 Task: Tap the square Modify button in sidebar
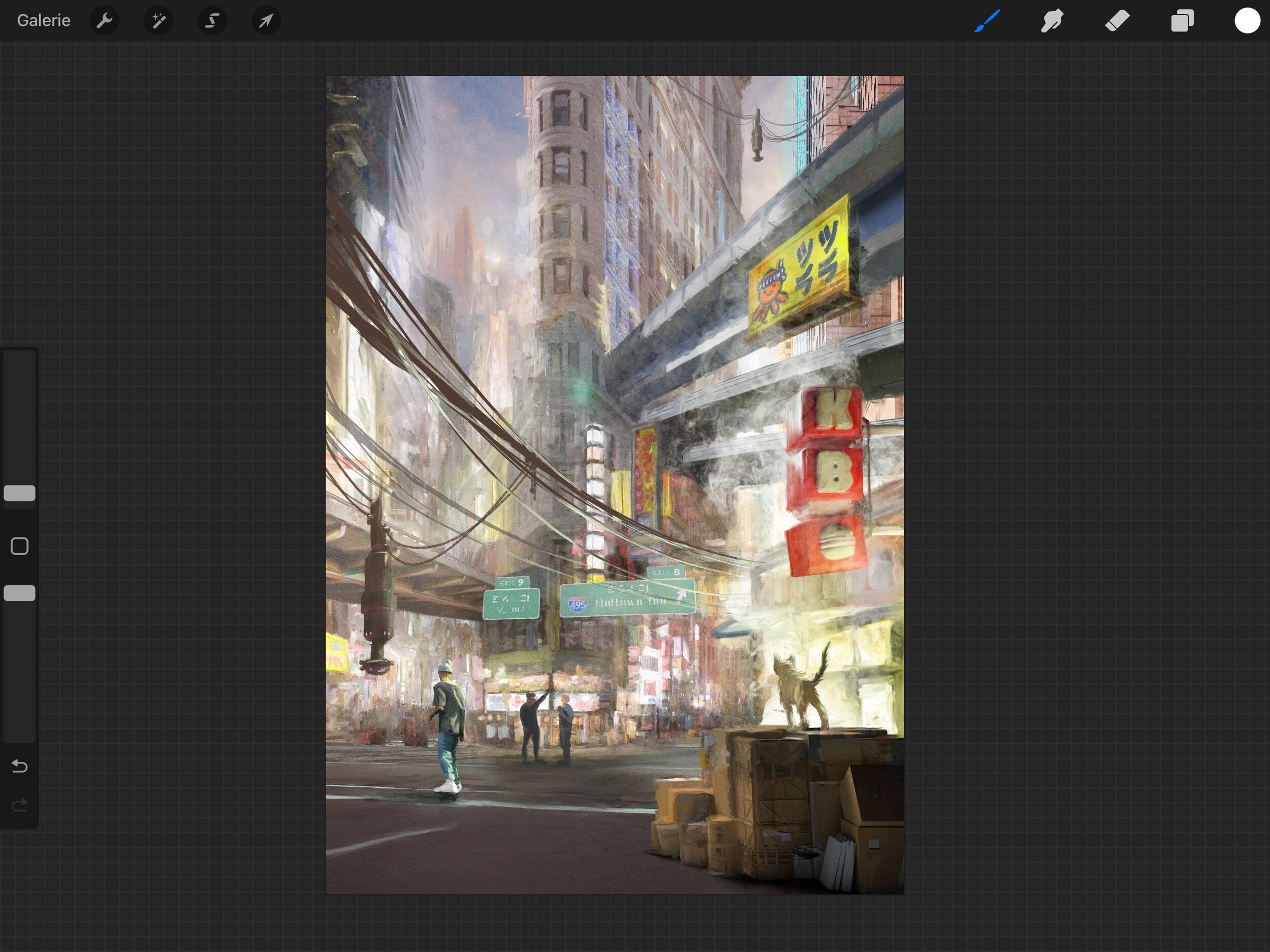coord(19,546)
